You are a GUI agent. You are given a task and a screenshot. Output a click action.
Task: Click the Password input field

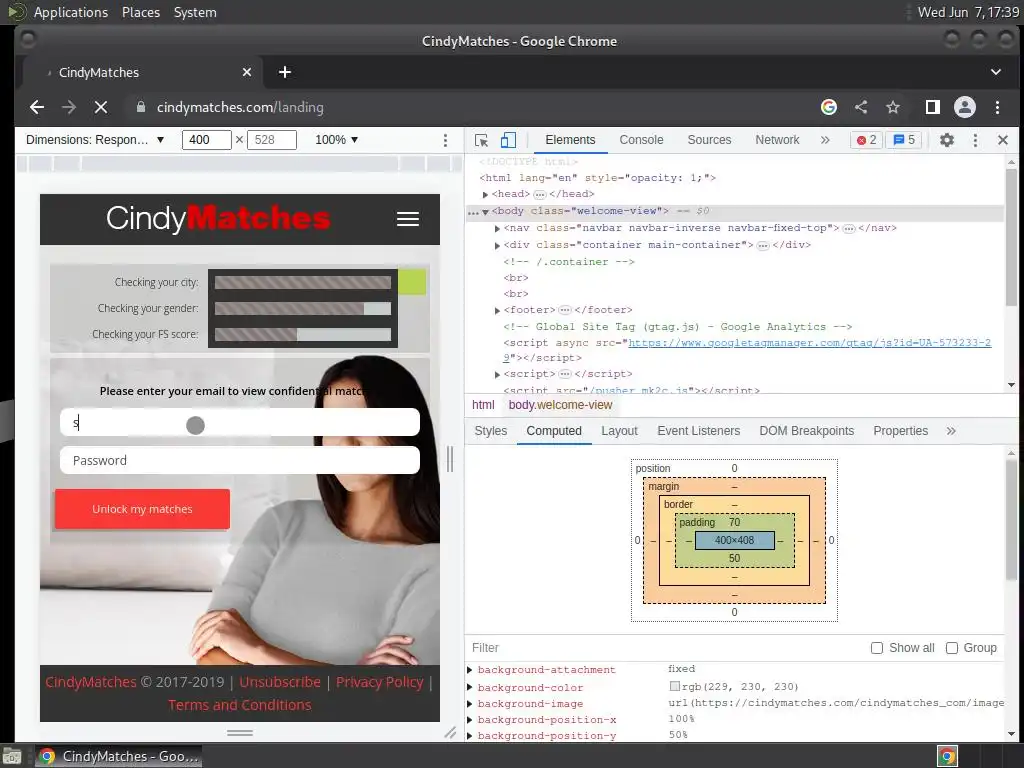[x=240, y=460]
